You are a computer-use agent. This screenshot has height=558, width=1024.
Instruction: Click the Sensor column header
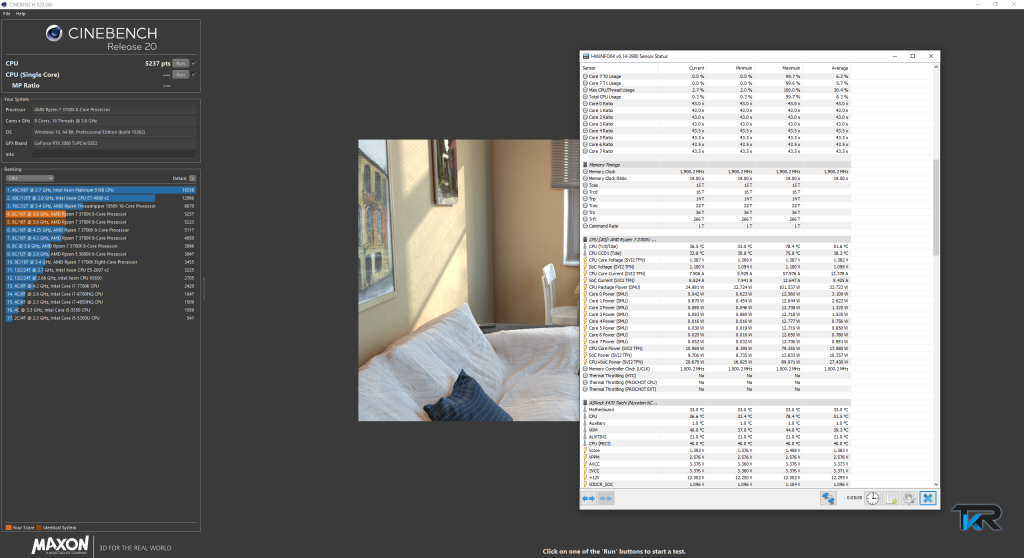(x=619, y=68)
